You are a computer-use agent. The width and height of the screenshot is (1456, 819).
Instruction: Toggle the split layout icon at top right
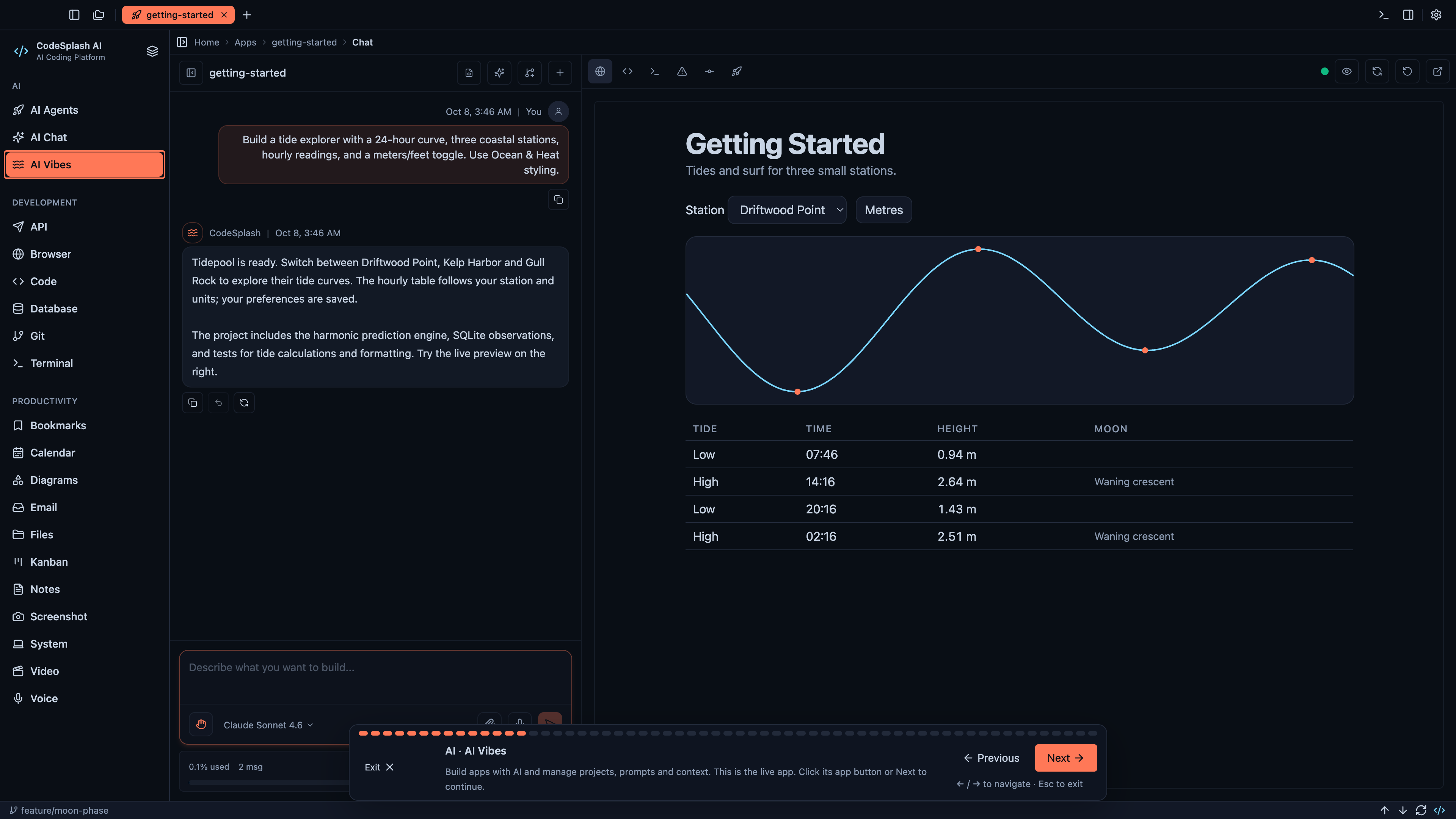click(1408, 15)
